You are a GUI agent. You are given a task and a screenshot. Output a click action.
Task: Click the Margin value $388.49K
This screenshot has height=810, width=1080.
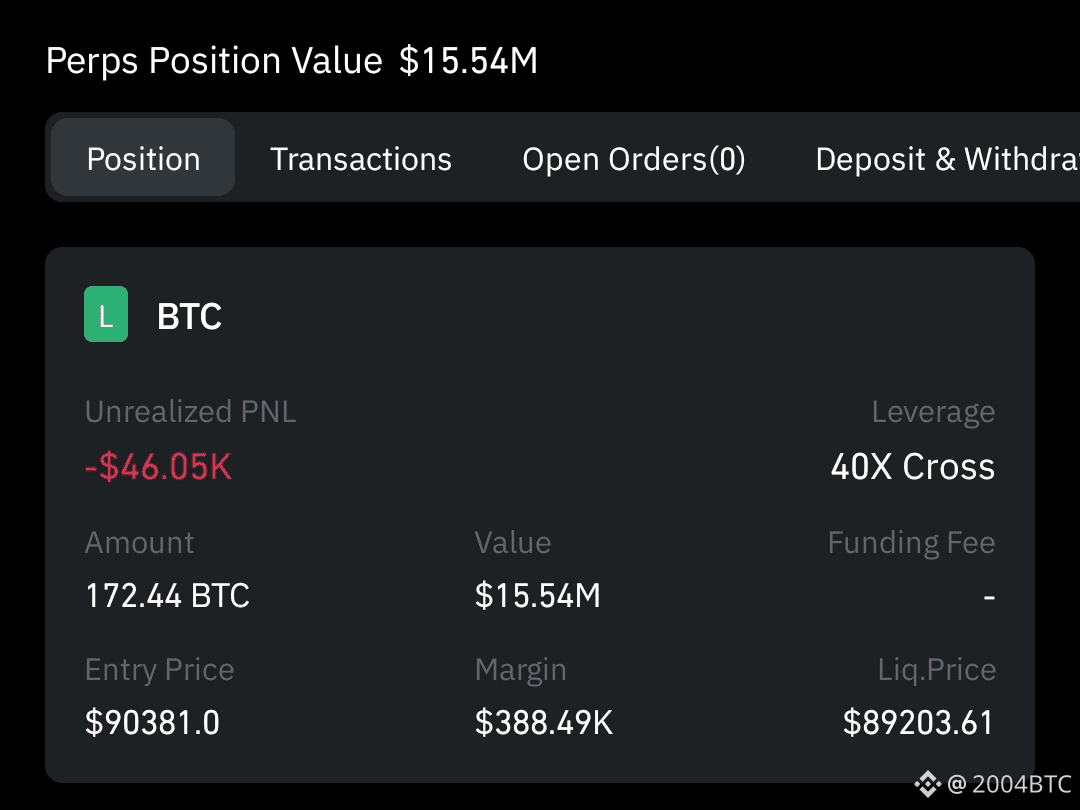tap(544, 722)
